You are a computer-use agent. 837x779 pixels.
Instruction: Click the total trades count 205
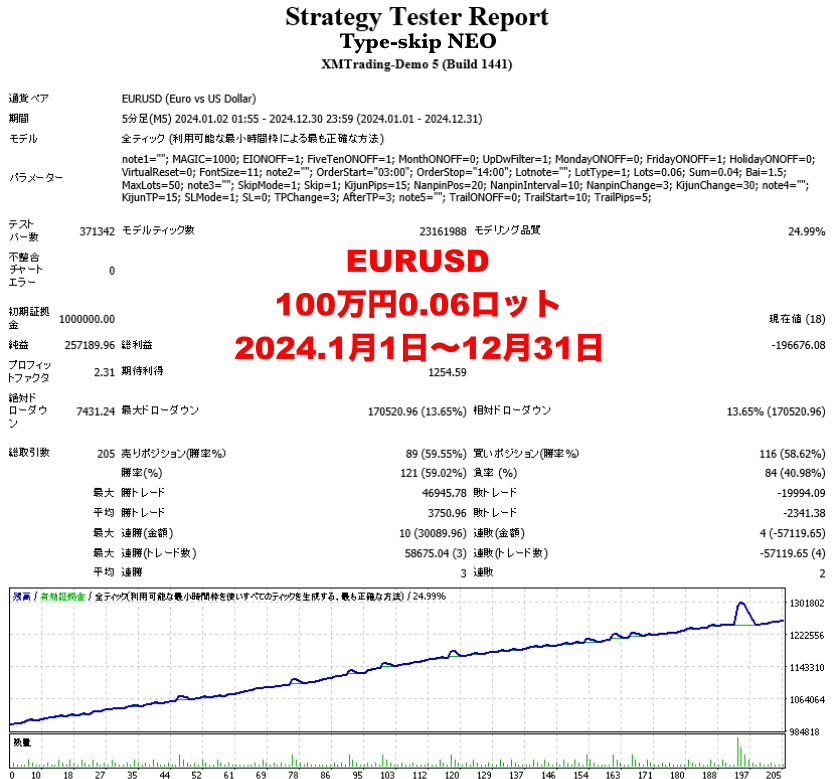pyautogui.click(x=105, y=453)
